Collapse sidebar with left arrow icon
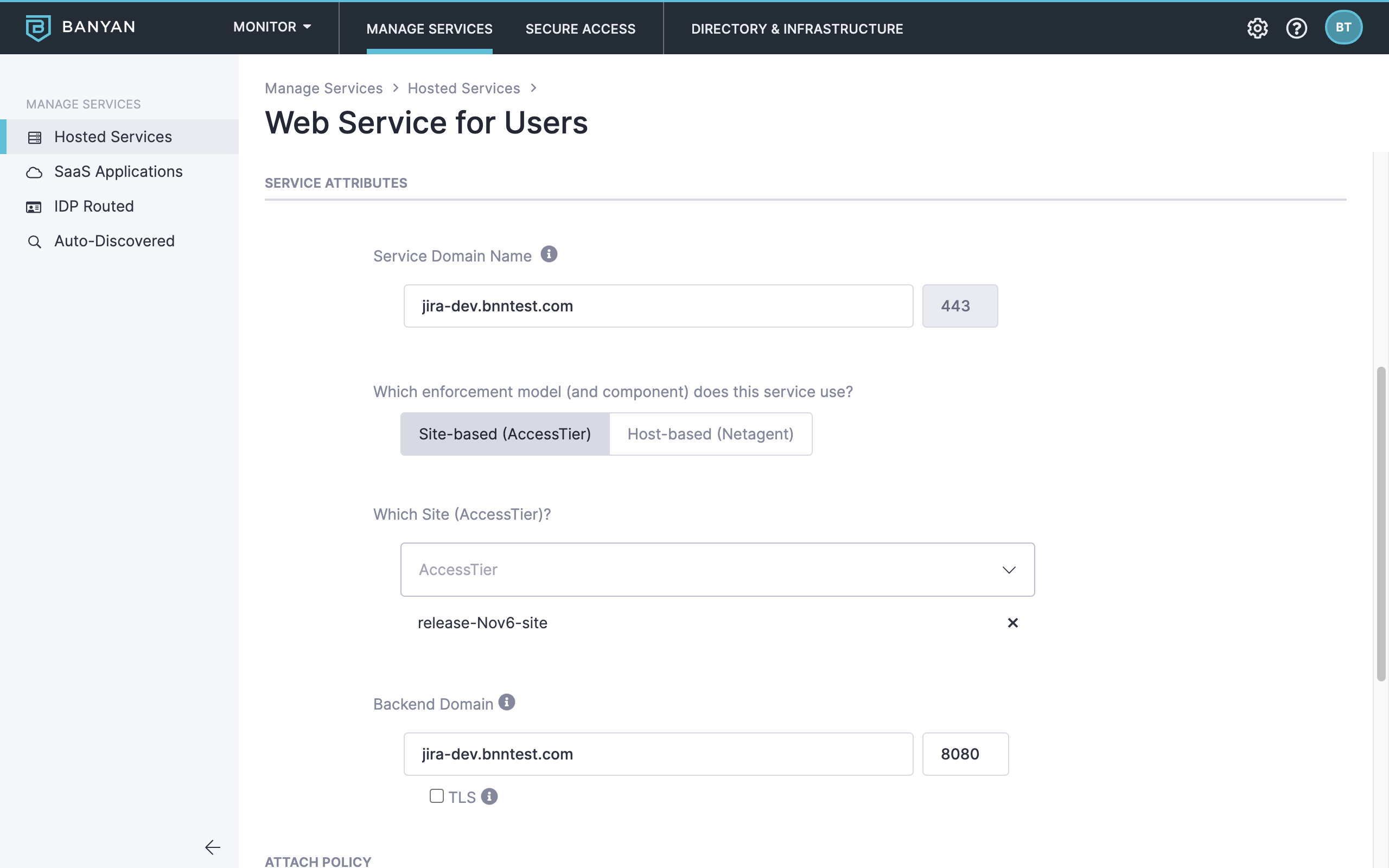 coord(212,847)
